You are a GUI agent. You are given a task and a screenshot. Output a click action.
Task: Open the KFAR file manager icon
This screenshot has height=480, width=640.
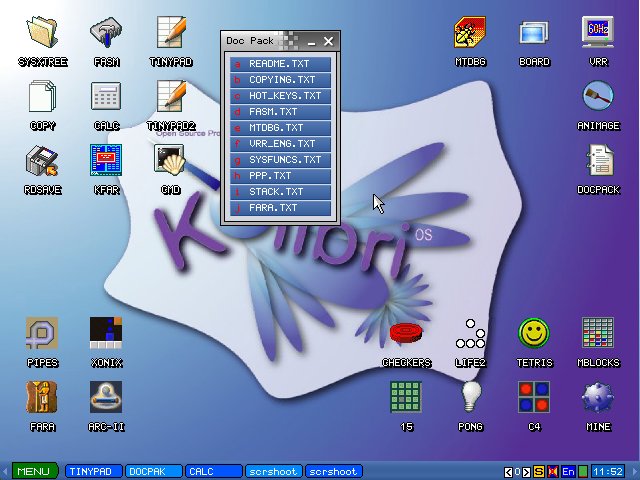click(x=106, y=161)
